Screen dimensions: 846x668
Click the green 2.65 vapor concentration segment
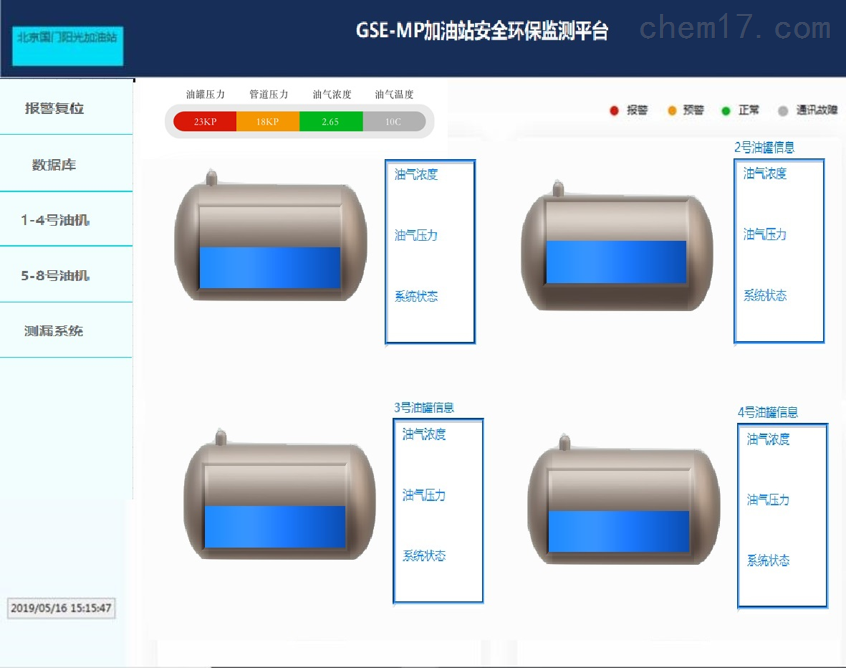pyautogui.click(x=331, y=121)
